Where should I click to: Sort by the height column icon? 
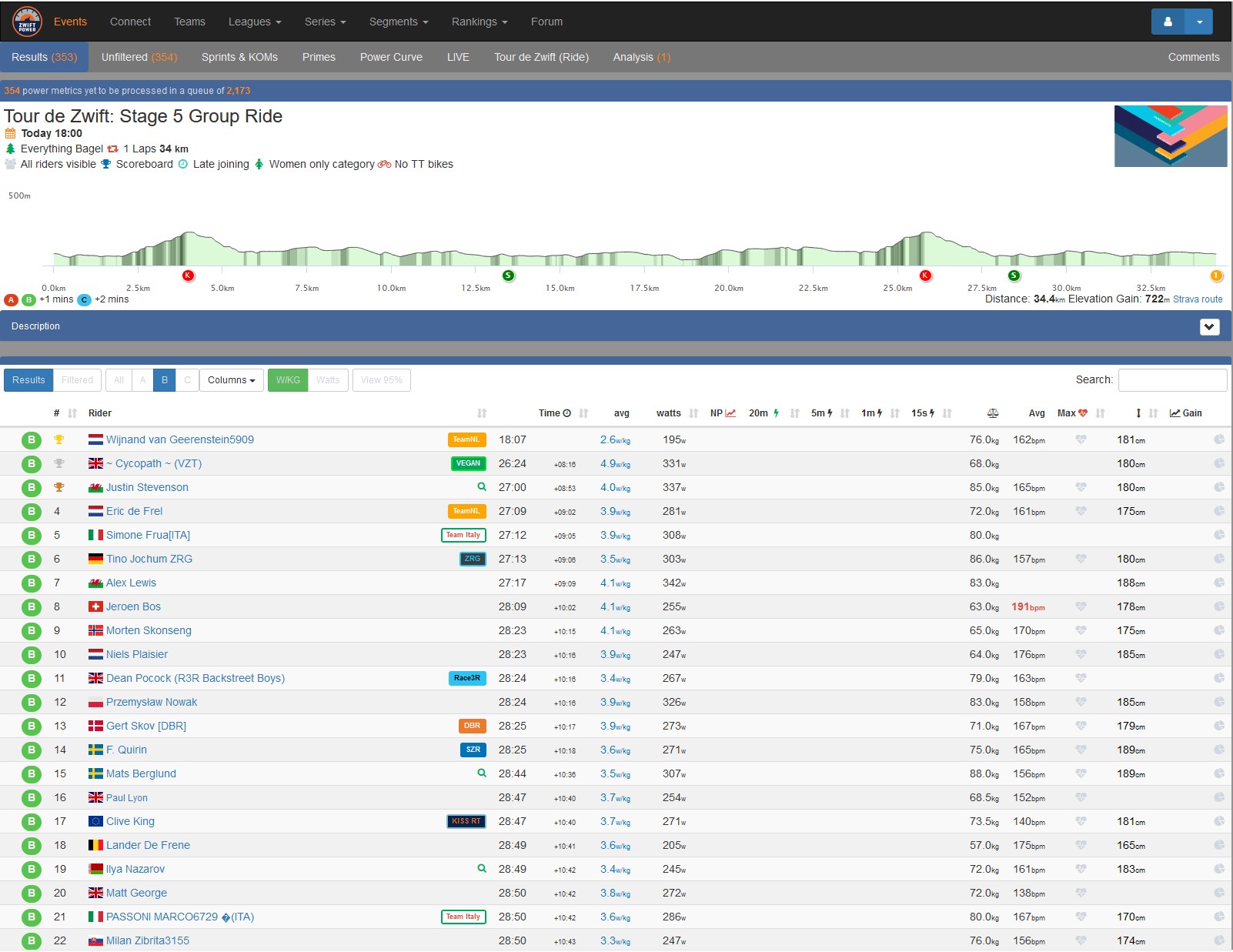pyautogui.click(x=1138, y=413)
